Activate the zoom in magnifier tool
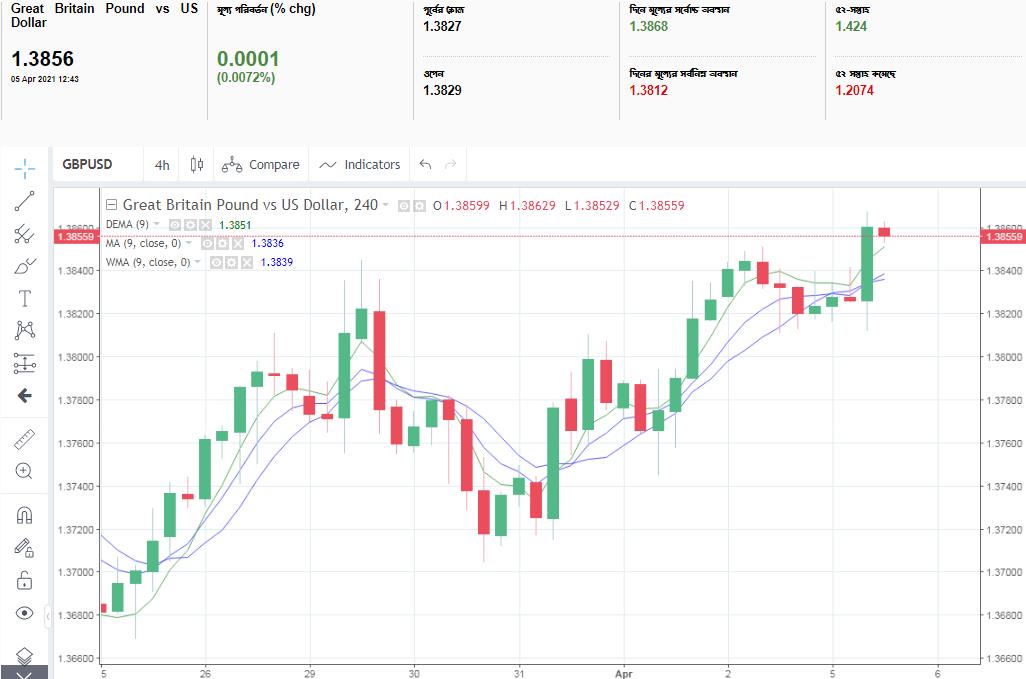 point(25,471)
